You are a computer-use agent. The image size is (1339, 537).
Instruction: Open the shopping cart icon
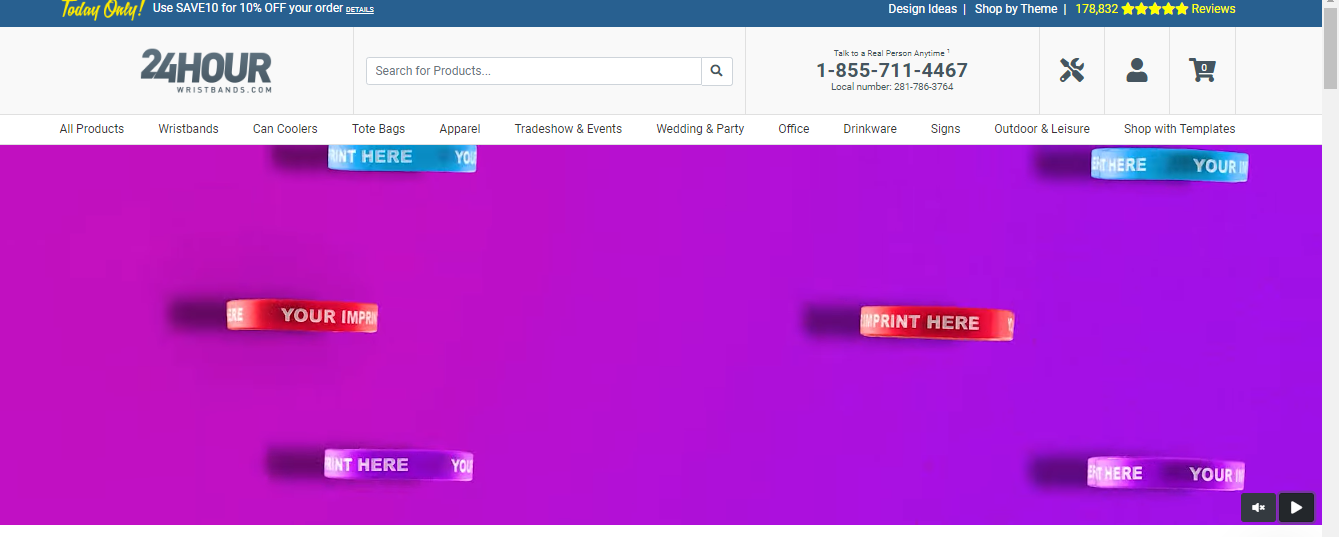point(1202,70)
